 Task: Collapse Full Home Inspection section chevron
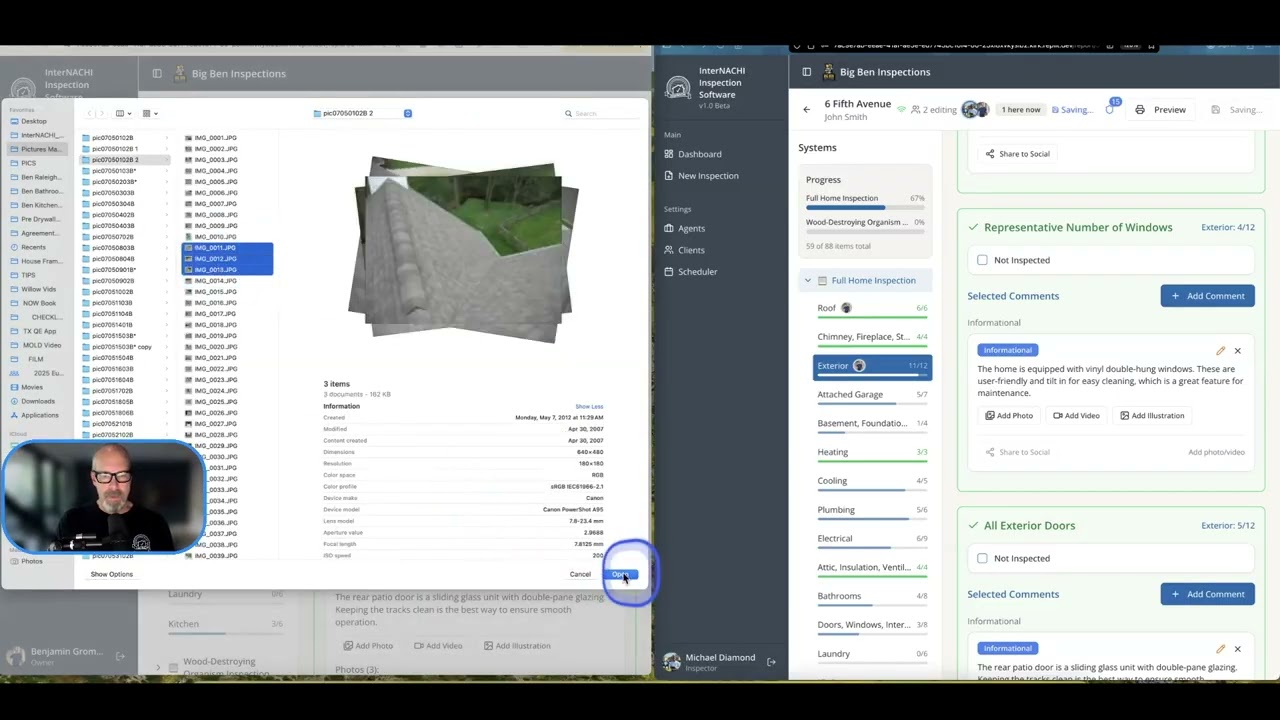[808, 281]
